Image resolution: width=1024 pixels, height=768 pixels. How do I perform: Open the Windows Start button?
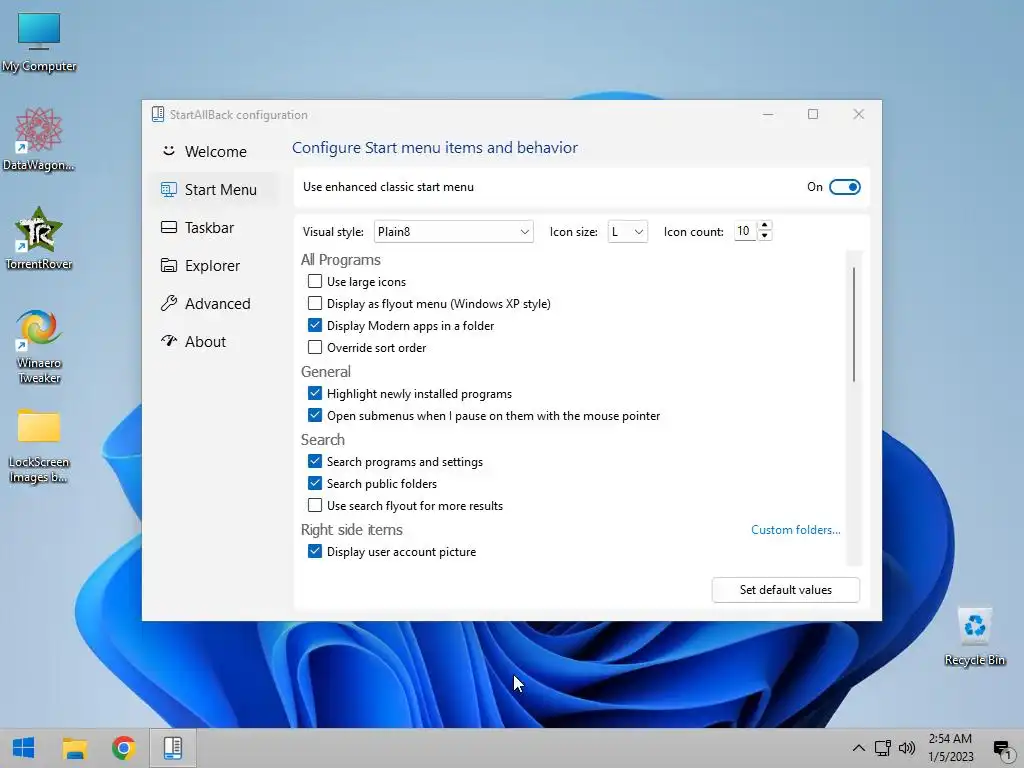point(24,748)
